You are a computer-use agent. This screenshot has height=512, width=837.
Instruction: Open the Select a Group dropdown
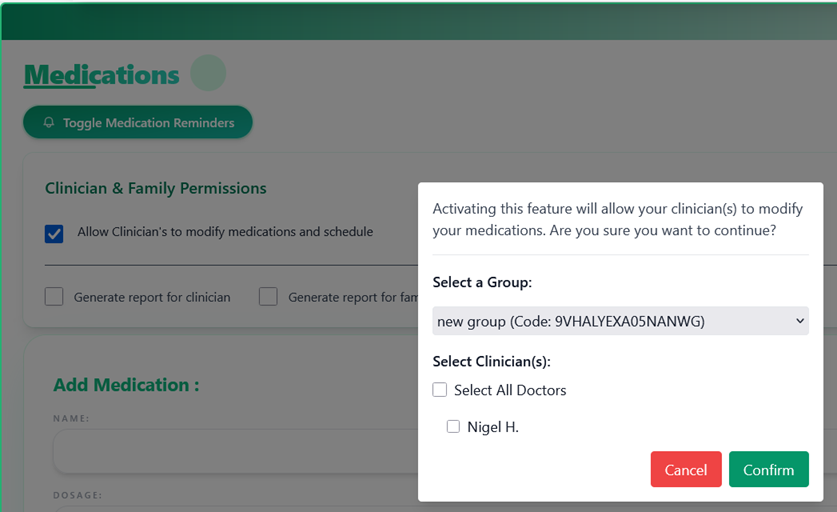pyautogui.click(x=620, y=321)
